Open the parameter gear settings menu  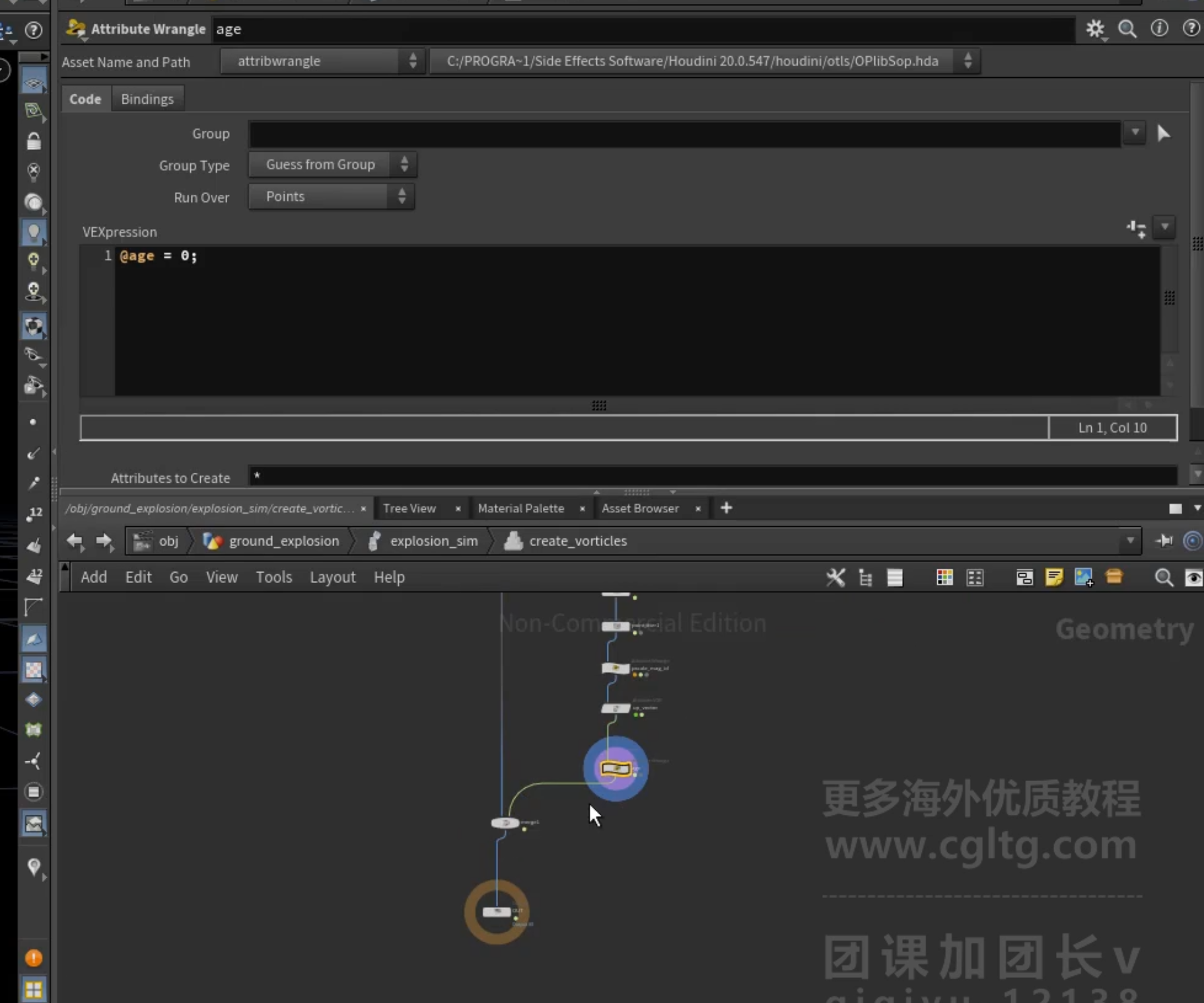pyautogui.click(x=1095, y=29)
